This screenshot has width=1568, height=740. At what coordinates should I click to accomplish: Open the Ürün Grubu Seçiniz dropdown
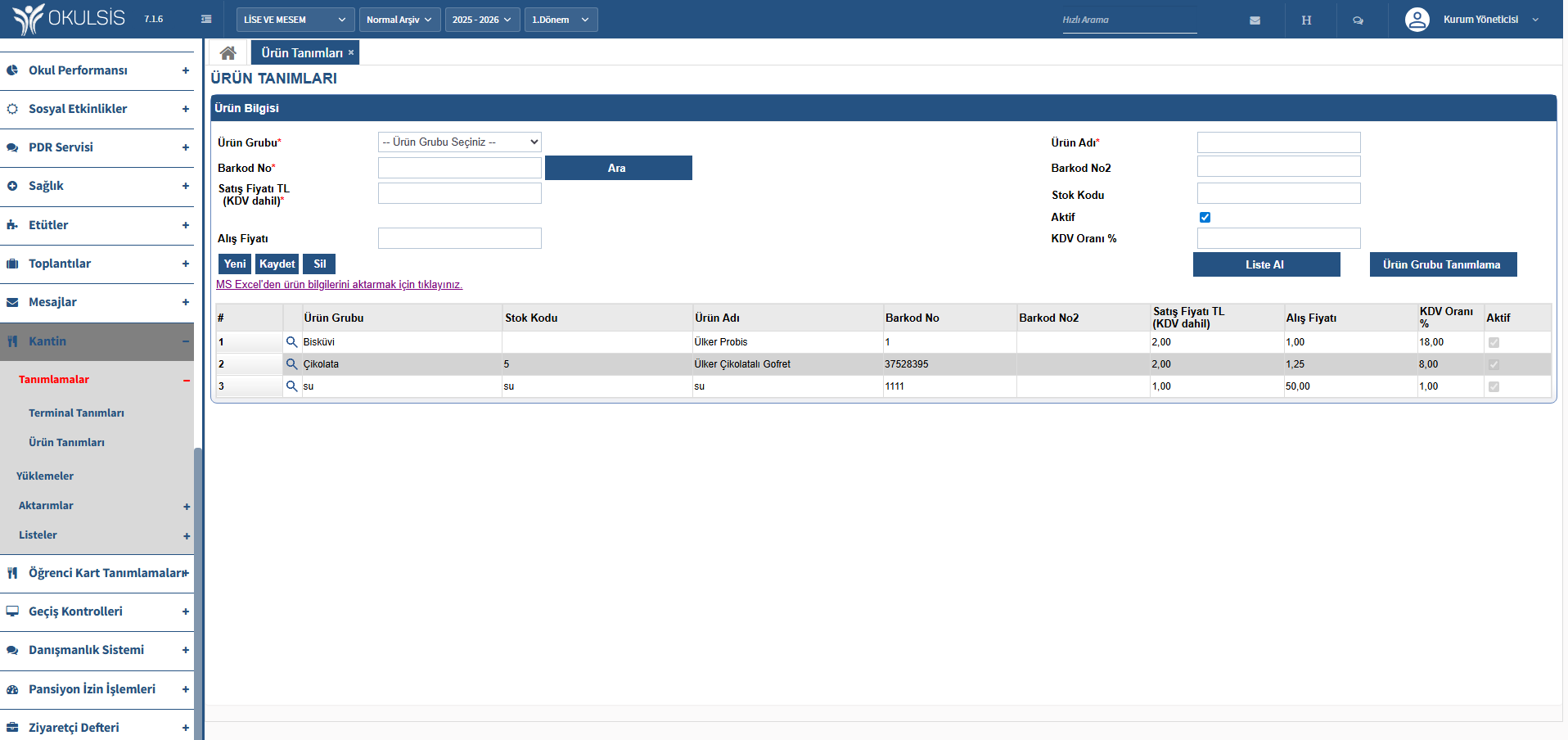pos(460,142)
